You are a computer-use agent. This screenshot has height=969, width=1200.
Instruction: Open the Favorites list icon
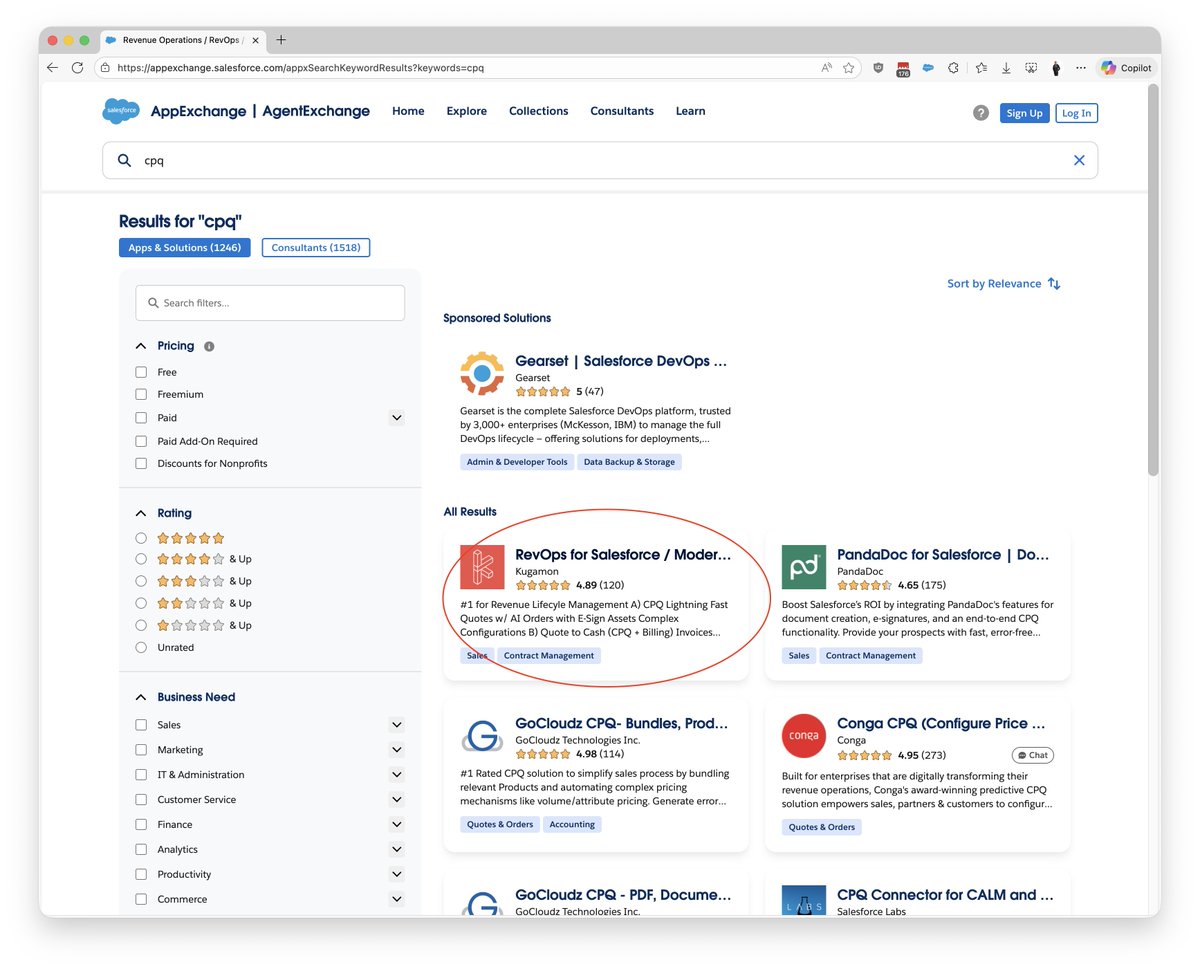click(x=981, y=68)
